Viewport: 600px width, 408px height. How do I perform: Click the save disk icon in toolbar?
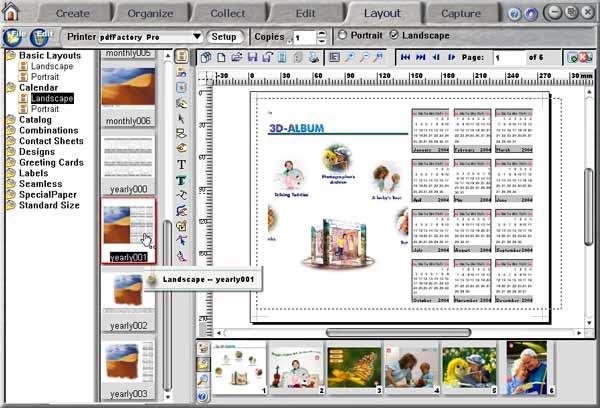[x=252, y=58]
